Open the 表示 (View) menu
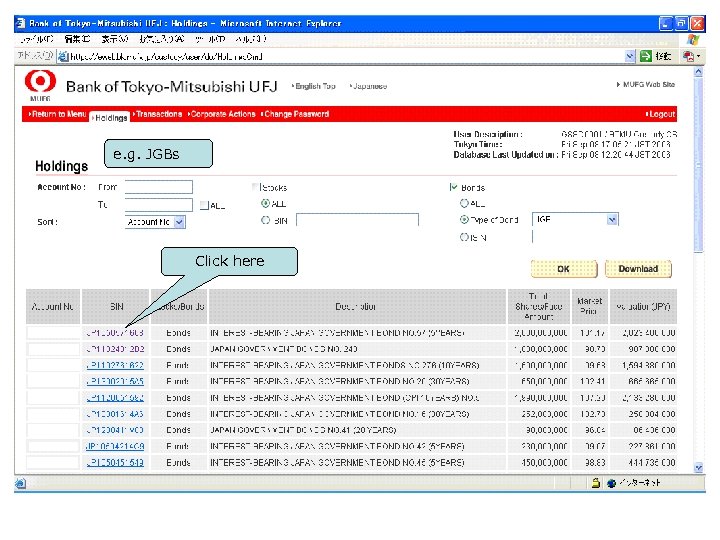 click(x=114, y=39)
